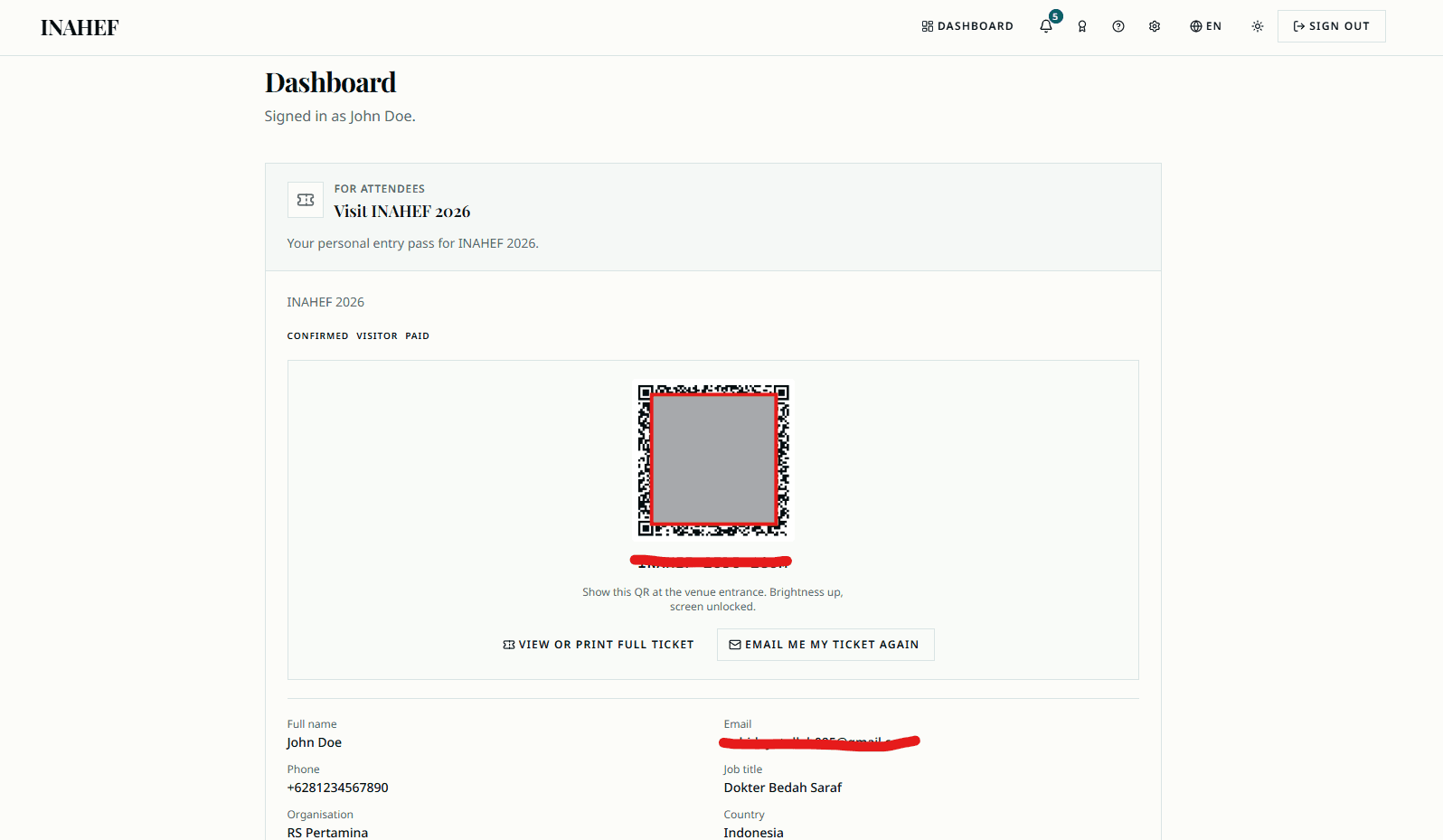
Task: Toggle light/dark theme with sun icon
Action: click(x=1258, y=26)
